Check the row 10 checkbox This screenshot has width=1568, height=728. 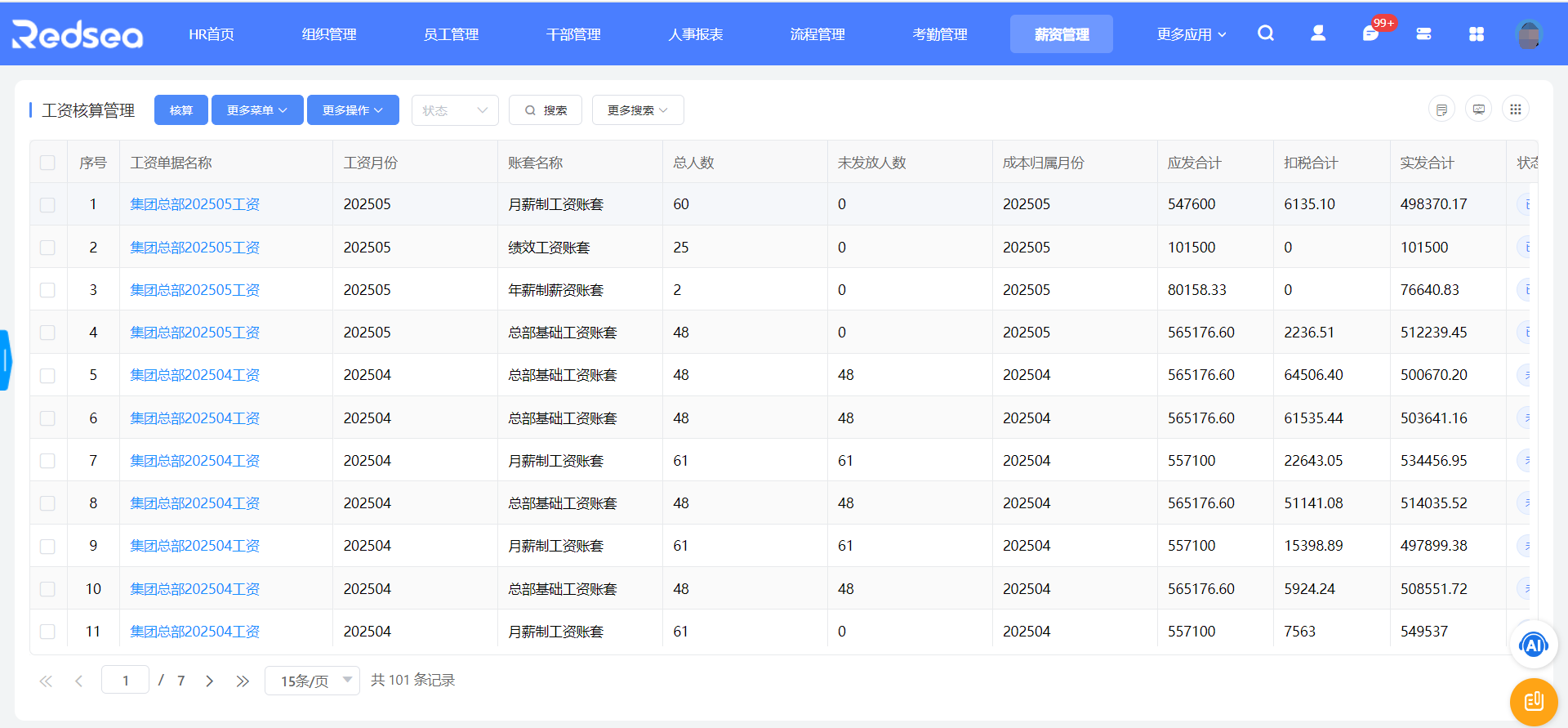pos(47,589)
